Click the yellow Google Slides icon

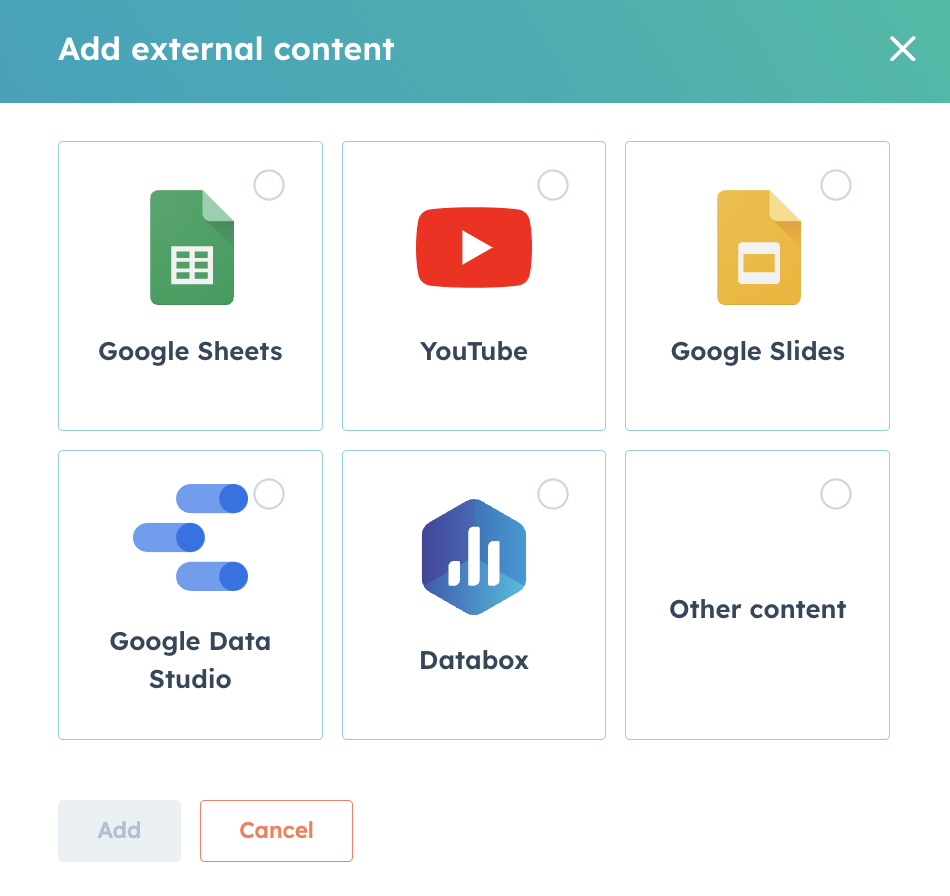[x=759, y=247]
